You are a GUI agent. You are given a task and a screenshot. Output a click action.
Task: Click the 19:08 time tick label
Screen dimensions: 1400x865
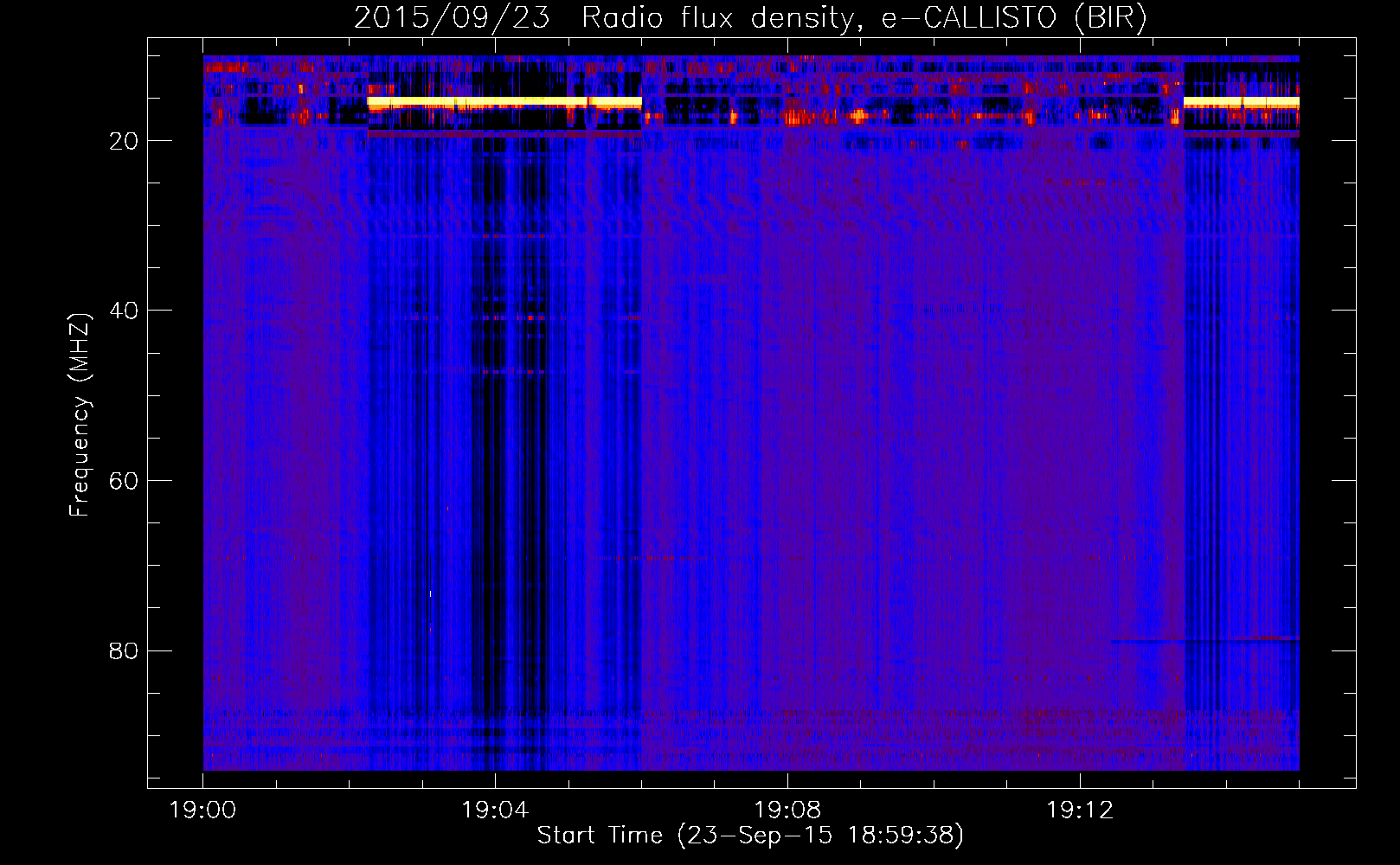coord(787,811)
